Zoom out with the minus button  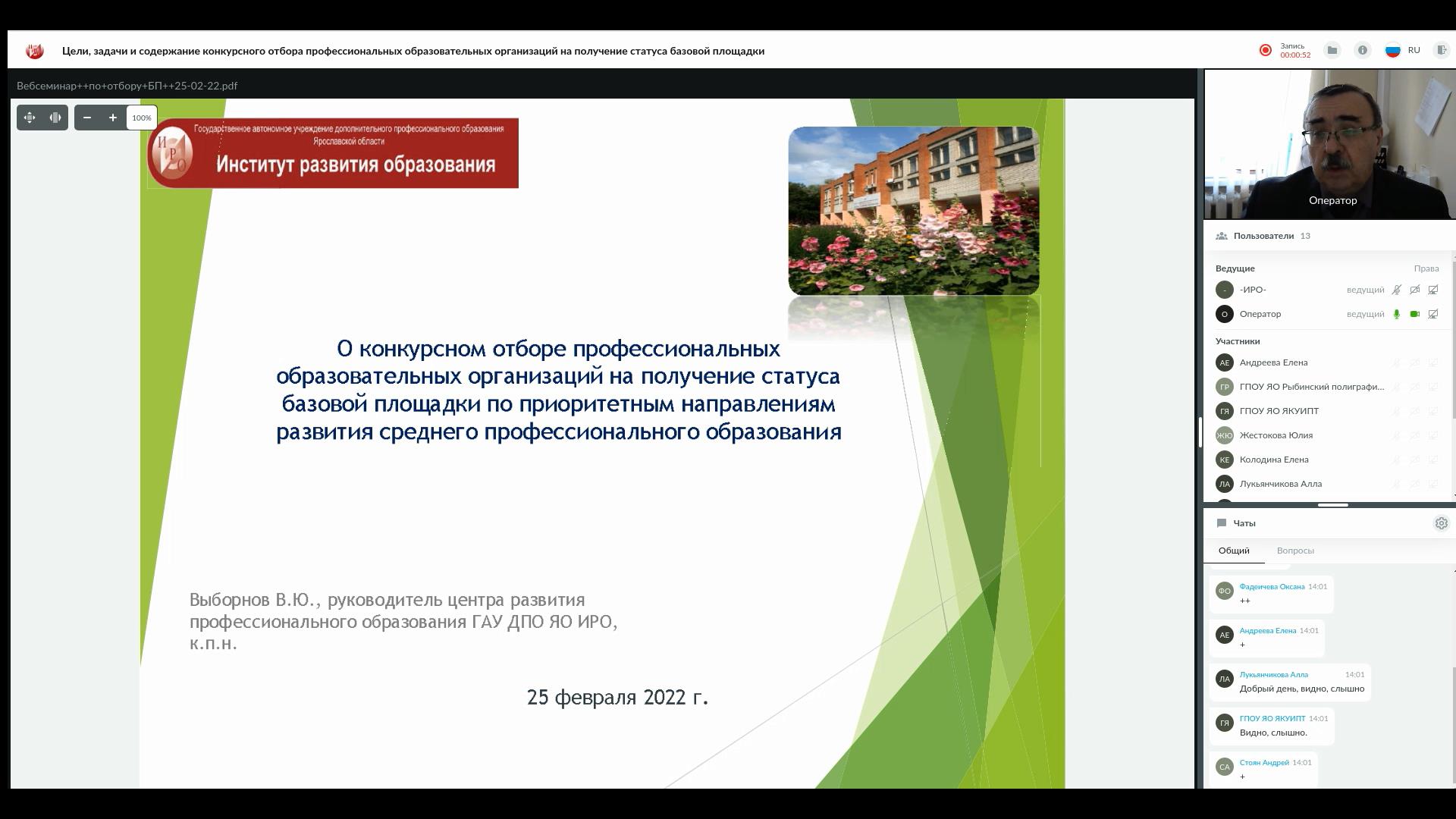click(87, 118)
